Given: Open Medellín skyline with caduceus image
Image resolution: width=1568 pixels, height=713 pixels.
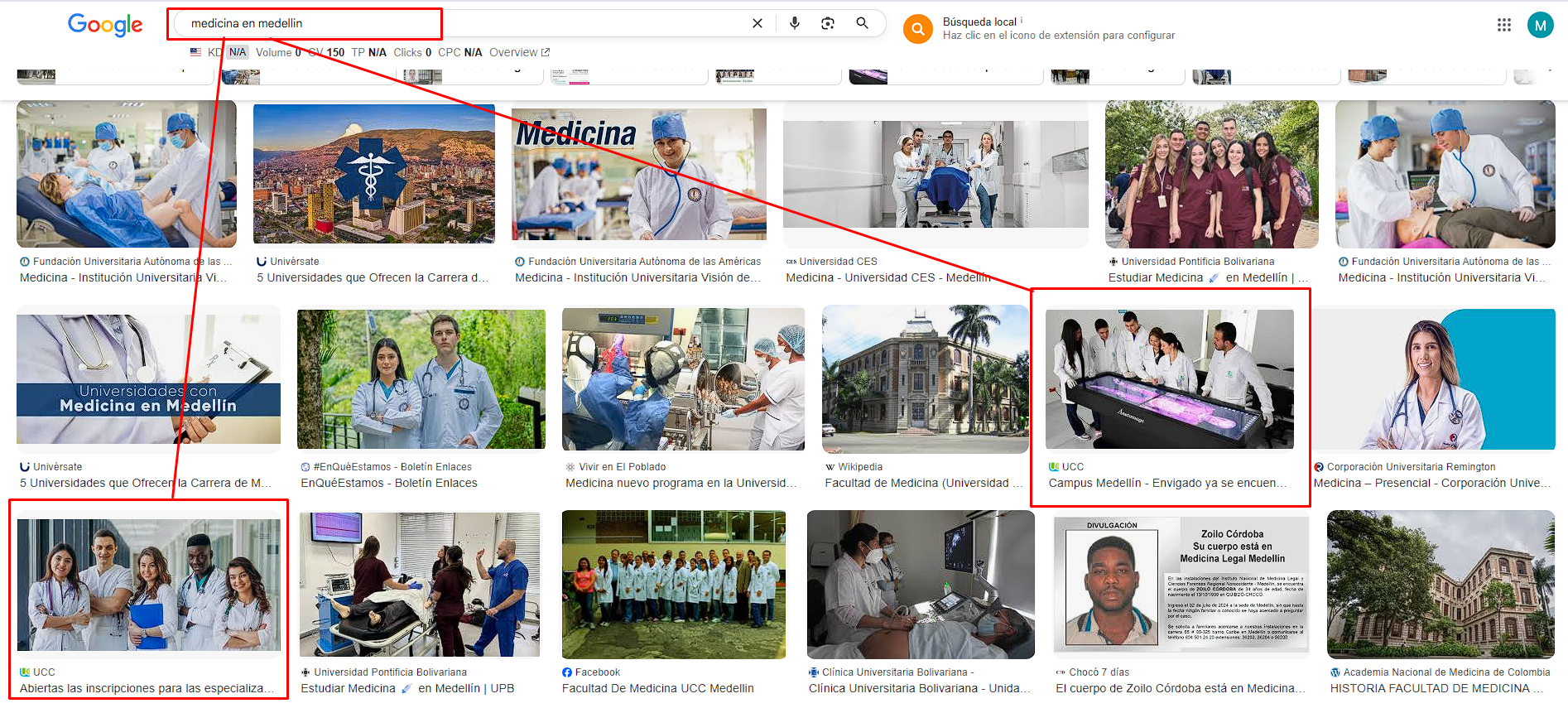Looking at the screenshot, I should 373,174.
